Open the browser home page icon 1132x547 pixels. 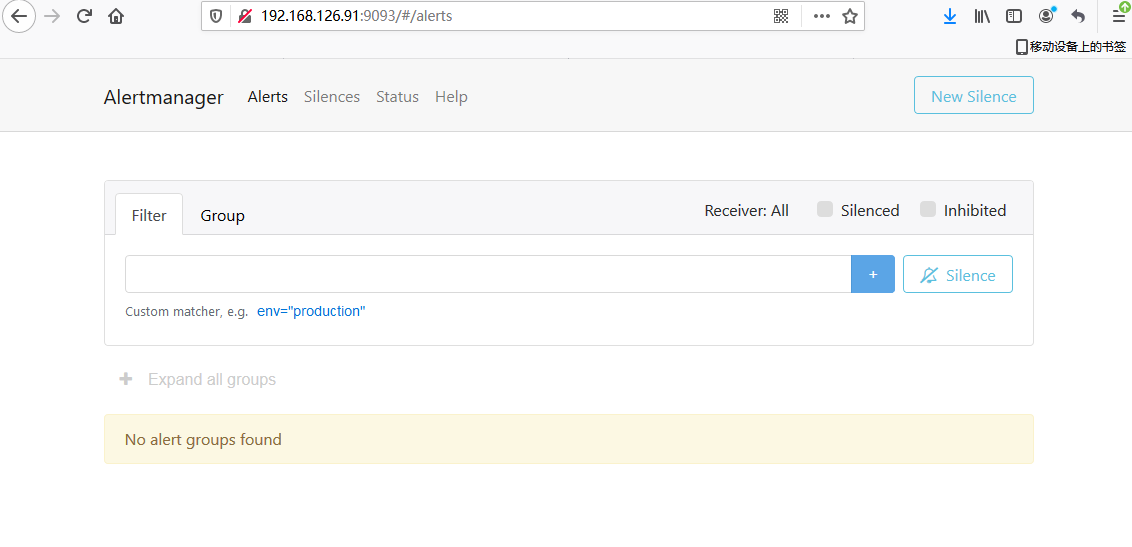pos(116,16)
